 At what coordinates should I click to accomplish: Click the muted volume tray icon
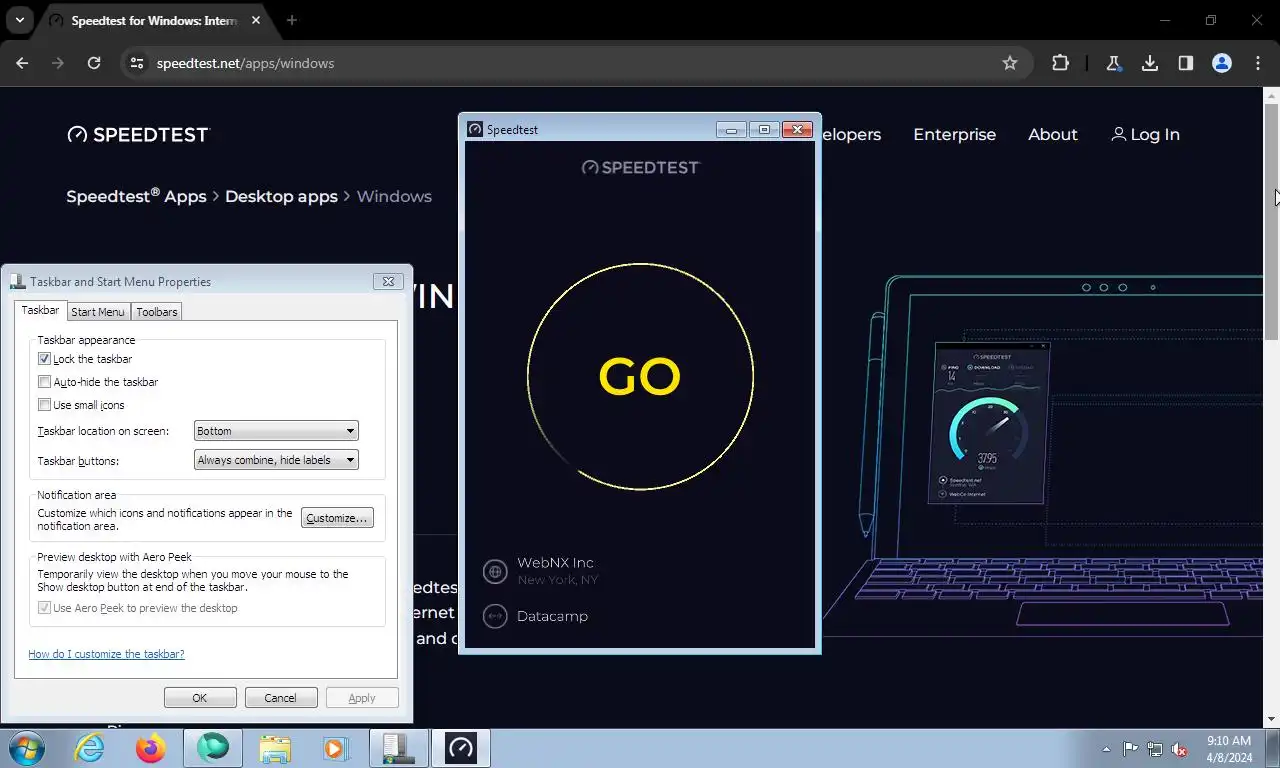point(1179,749)
